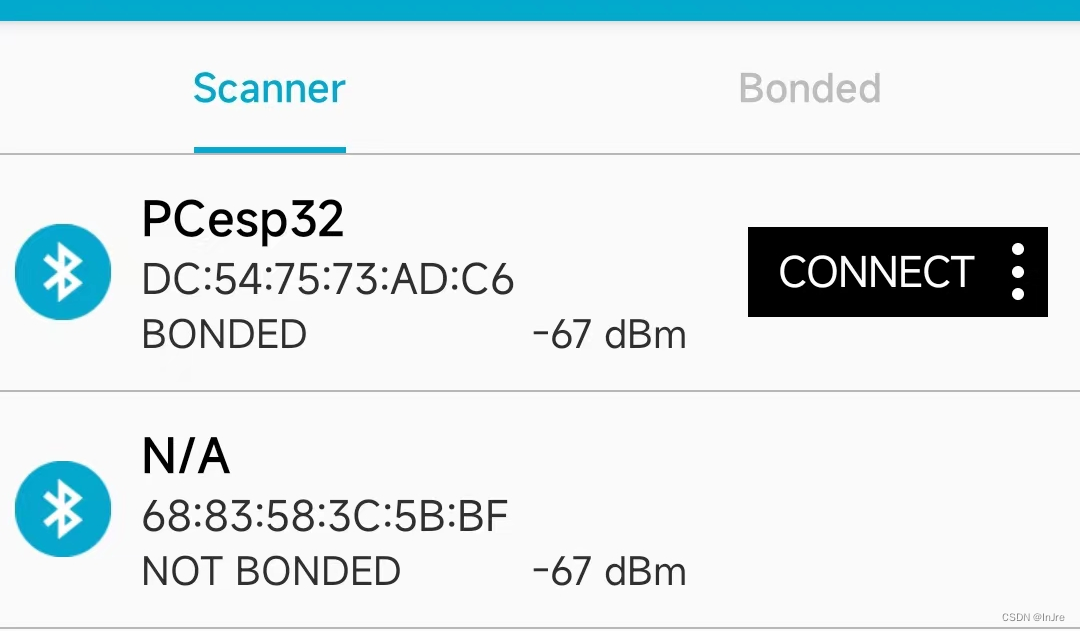Image resolution: width=1080 pixels, height=631 pixels.
Task: Click blank space left of Scanner tab
Action: (x=90, y=88)
